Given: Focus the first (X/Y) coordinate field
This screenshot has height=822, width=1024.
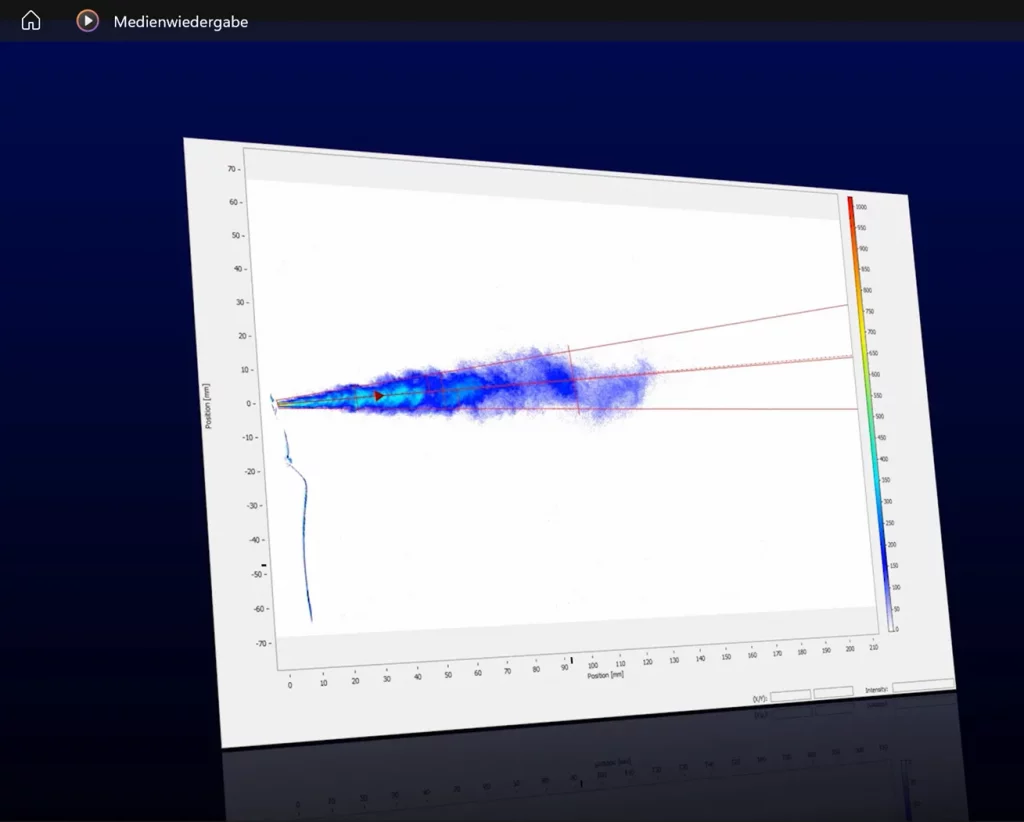Looking at the screenshot, I should [789, 693].
